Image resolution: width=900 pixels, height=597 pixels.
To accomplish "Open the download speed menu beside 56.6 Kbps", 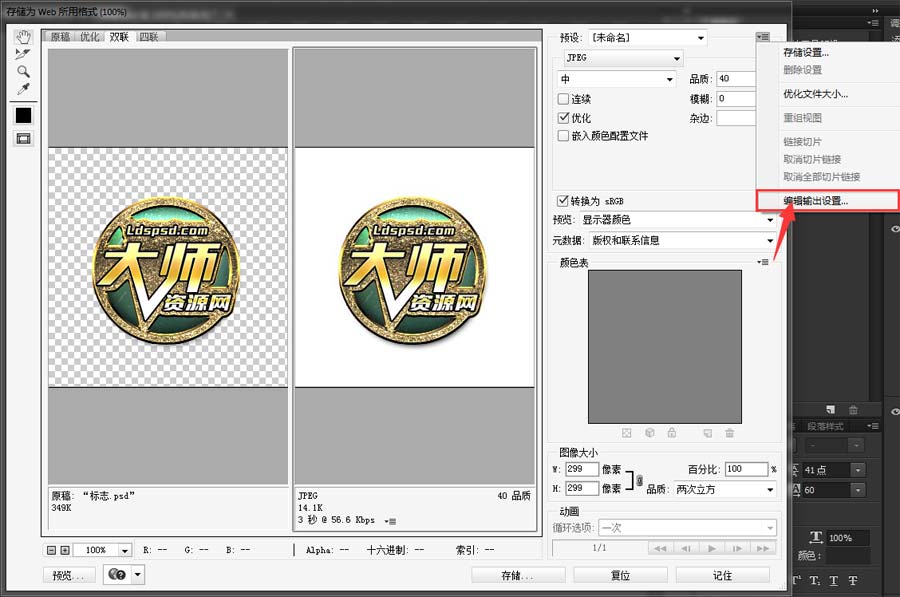I will point(390,521).
